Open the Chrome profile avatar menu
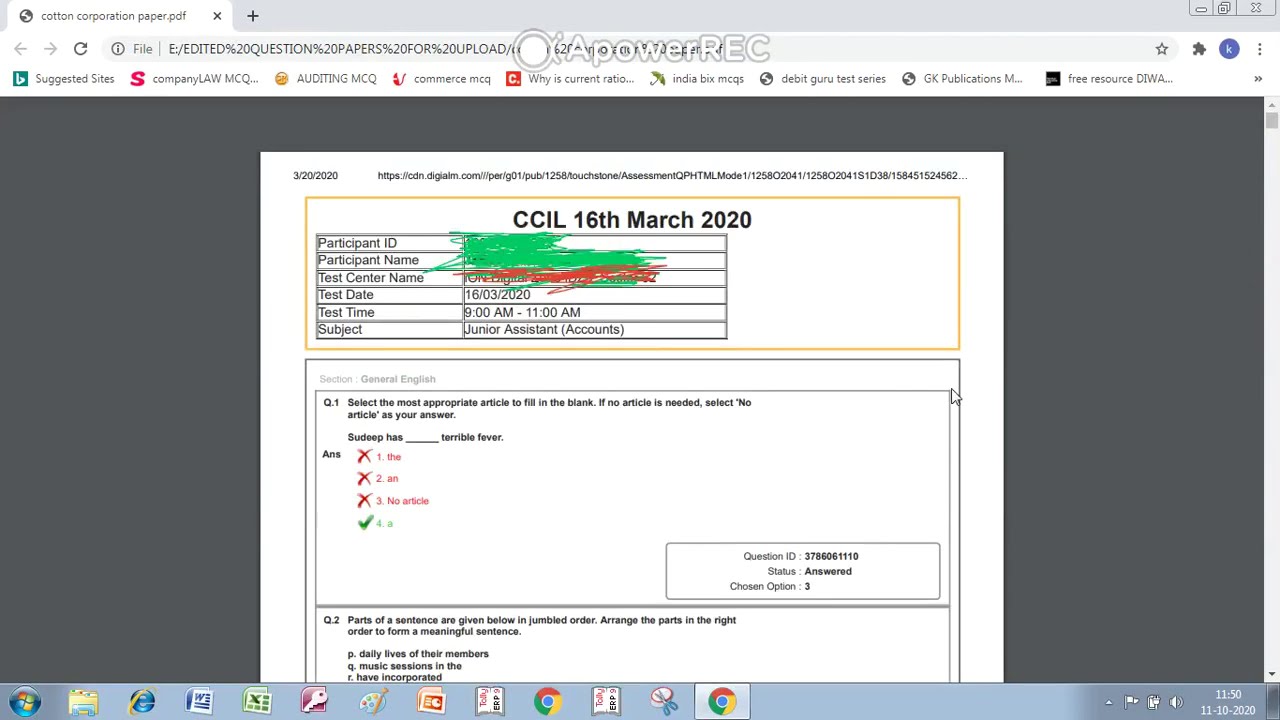Viewport: 1280px width, 720px height. 1229,48
